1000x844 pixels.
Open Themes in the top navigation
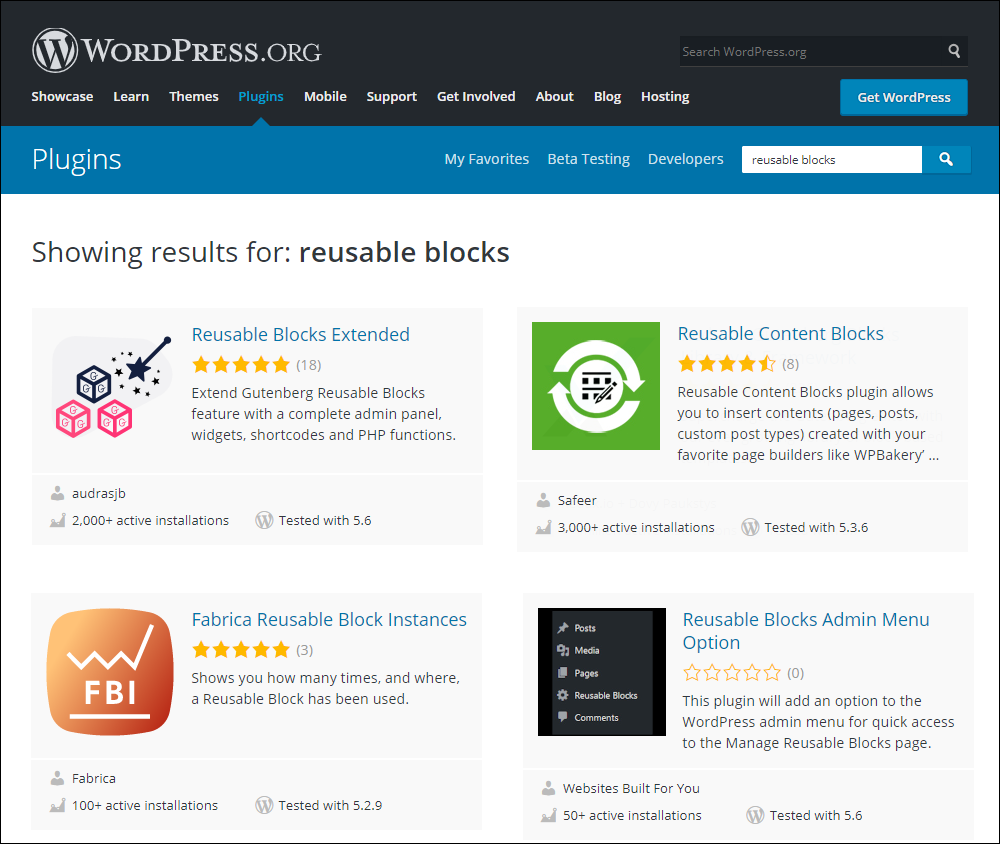tap(194, 96)
